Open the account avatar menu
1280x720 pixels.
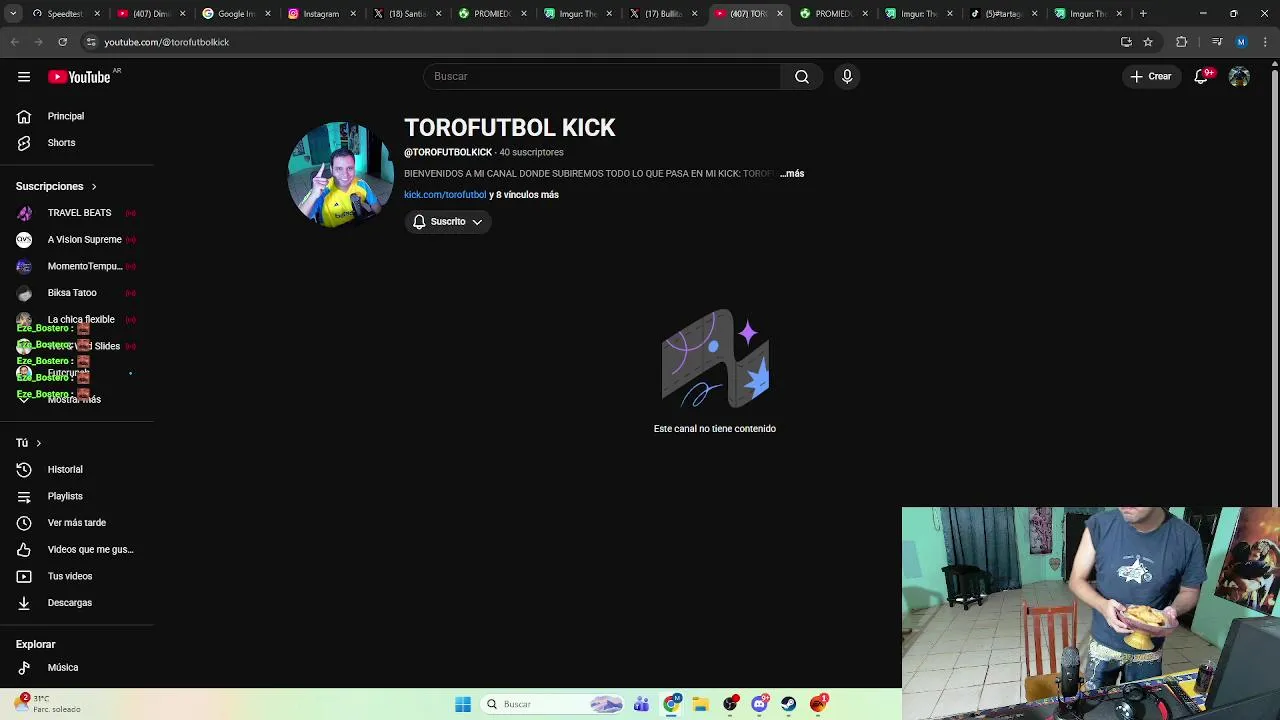click(x=1239, y=77)
